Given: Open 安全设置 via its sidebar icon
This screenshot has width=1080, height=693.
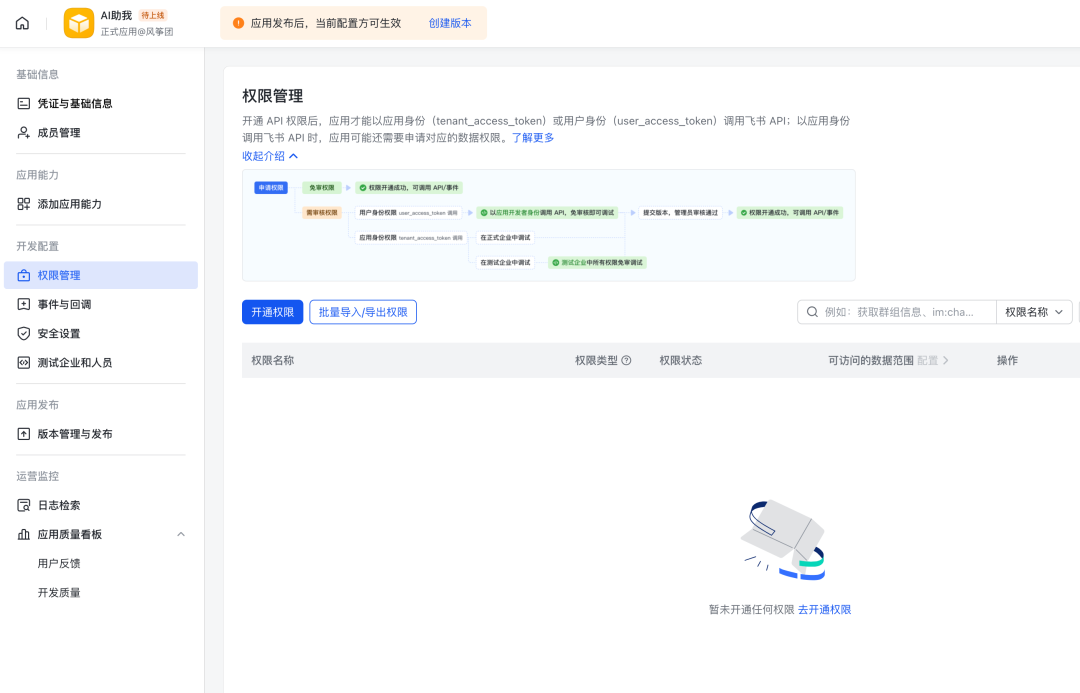Looking at the screenshot, I should [22, 333].
